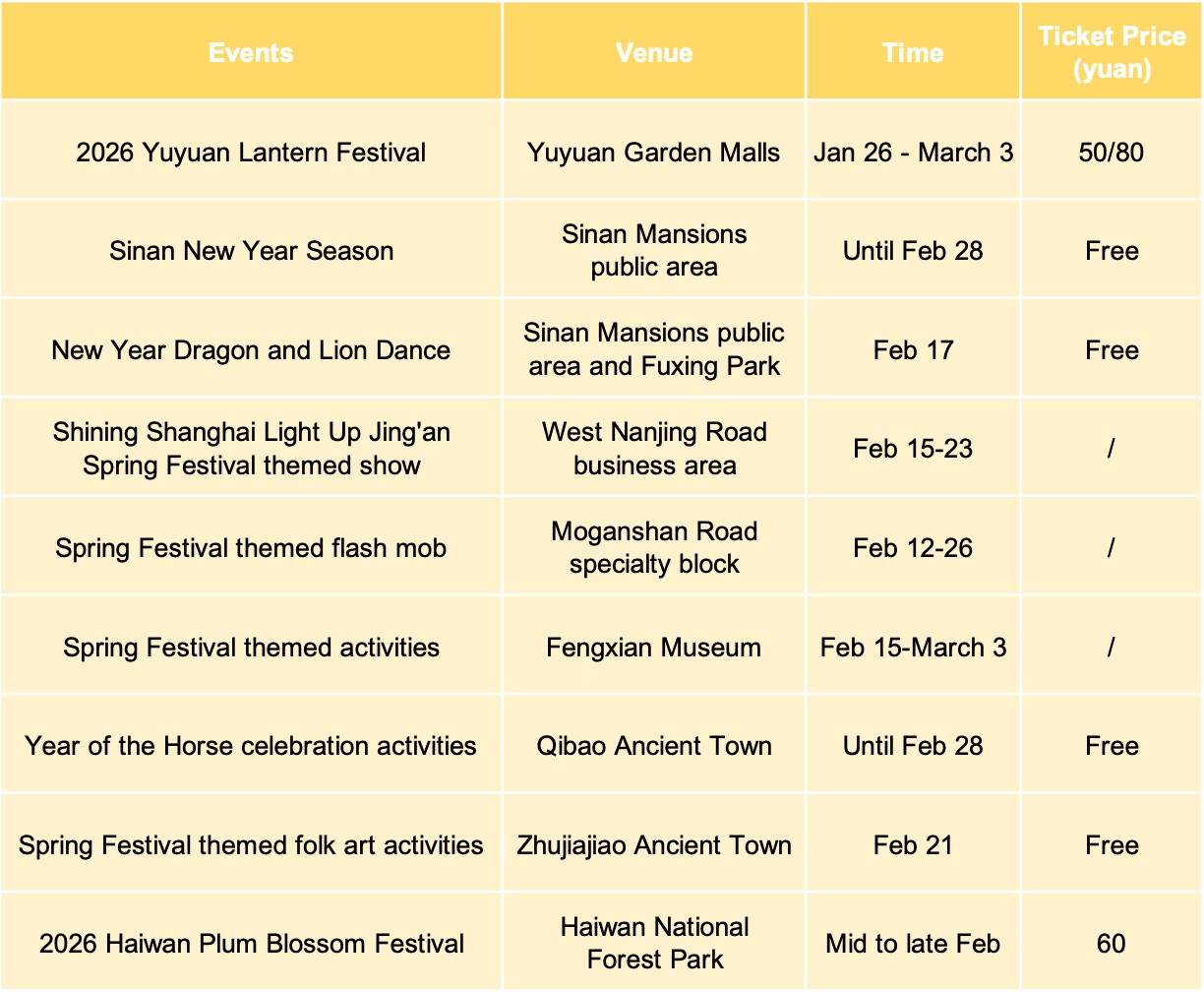Image resolution: width=1204 pixels, height=992 pixels.
Task: Click the Haiwan National Forest Park cell
Action: (654, 944)
